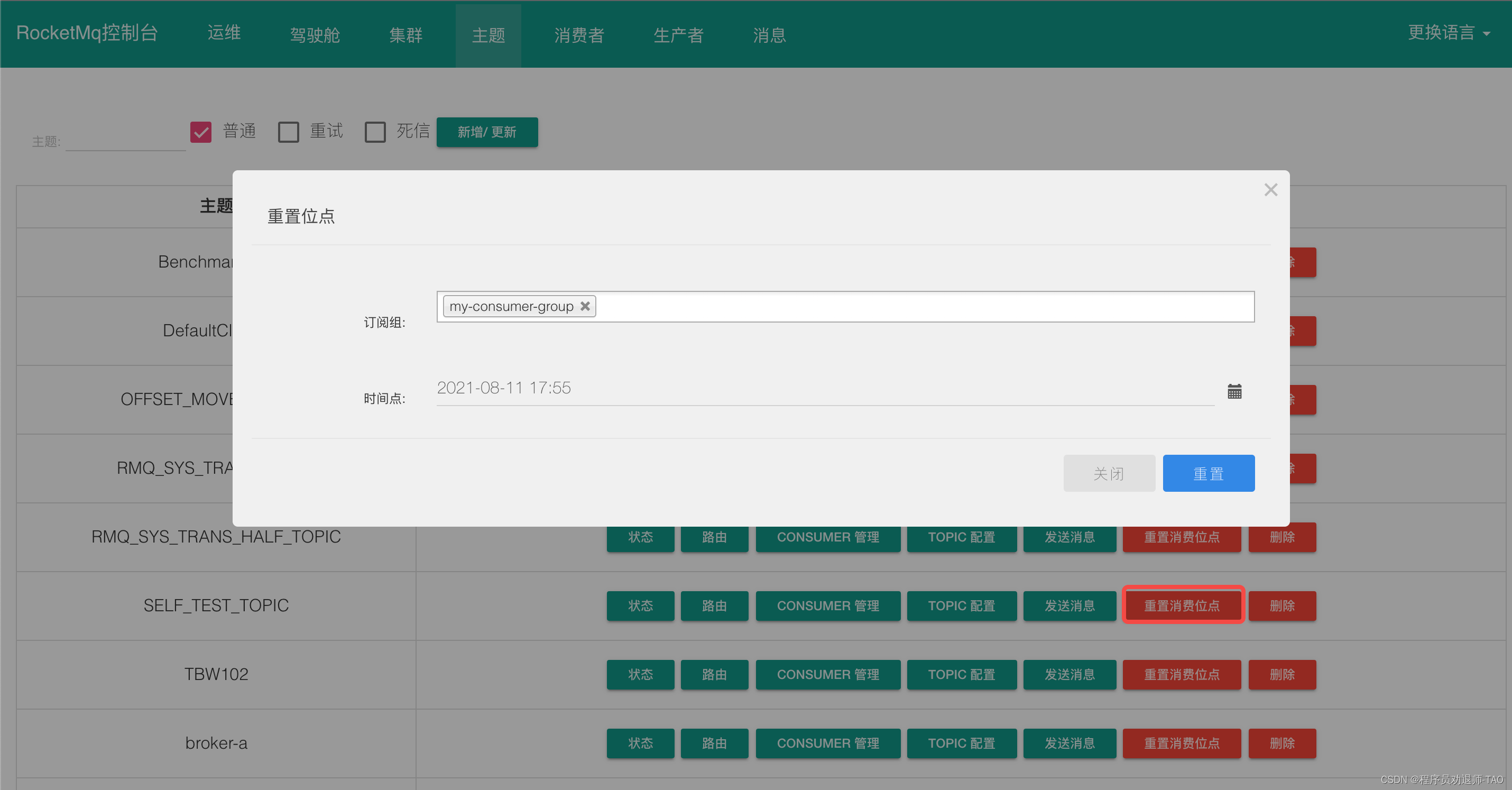Close the 重置位点 dialog with the X icon
Image resolution: width=1512 pixels, height=790 pixels.
1270,190
